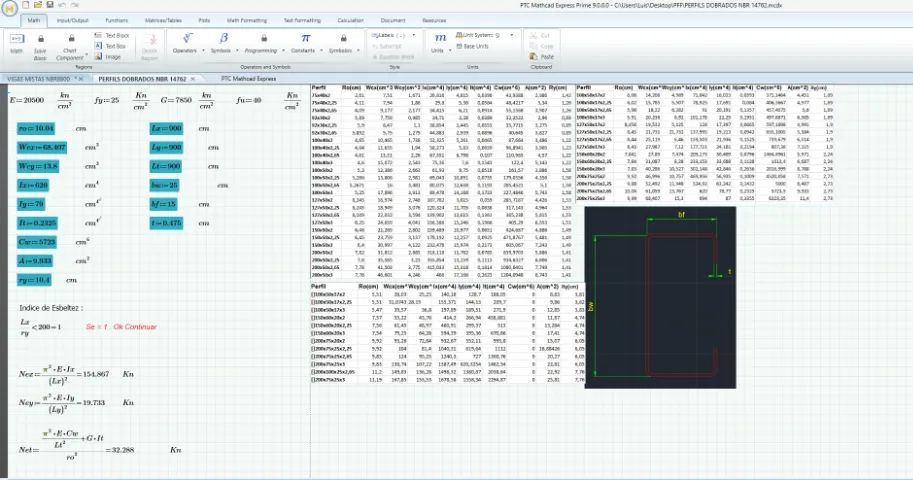Switch to the Math Formatting ribbon tab
Viewport: 913px width, 480px height.
tap(247, 20)
